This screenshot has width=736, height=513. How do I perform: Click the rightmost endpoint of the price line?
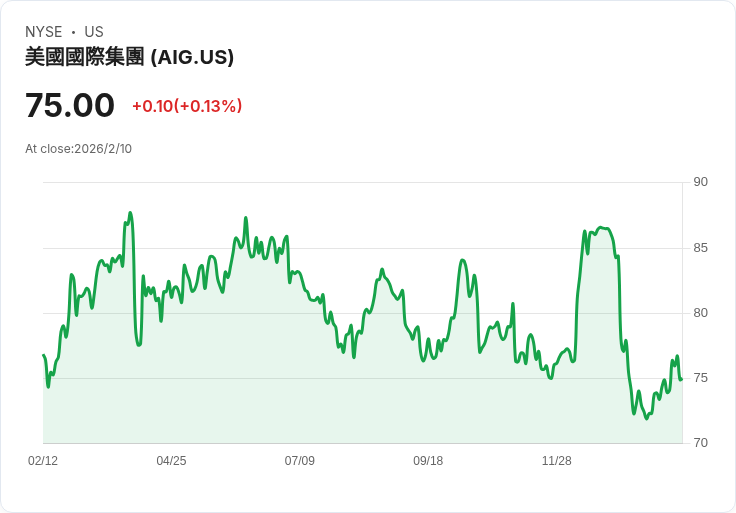pyautogui.click(x=681, y=379)
